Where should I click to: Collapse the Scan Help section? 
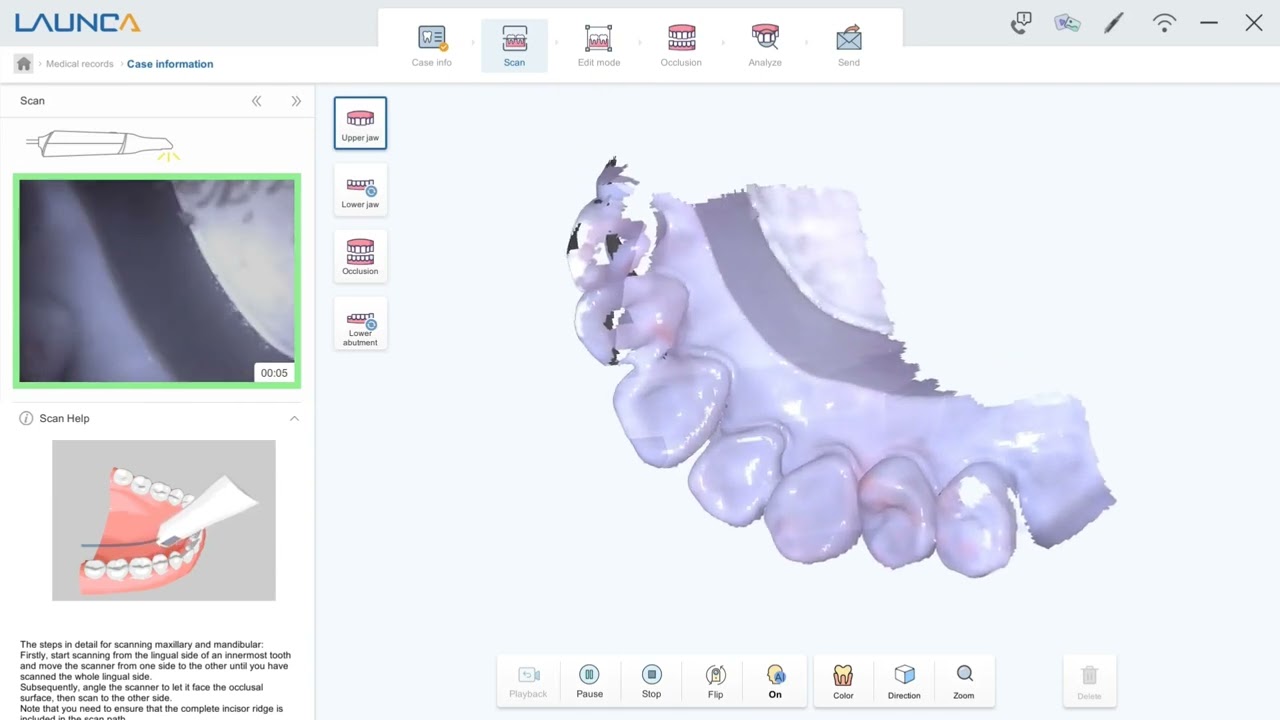coord(294,418)
